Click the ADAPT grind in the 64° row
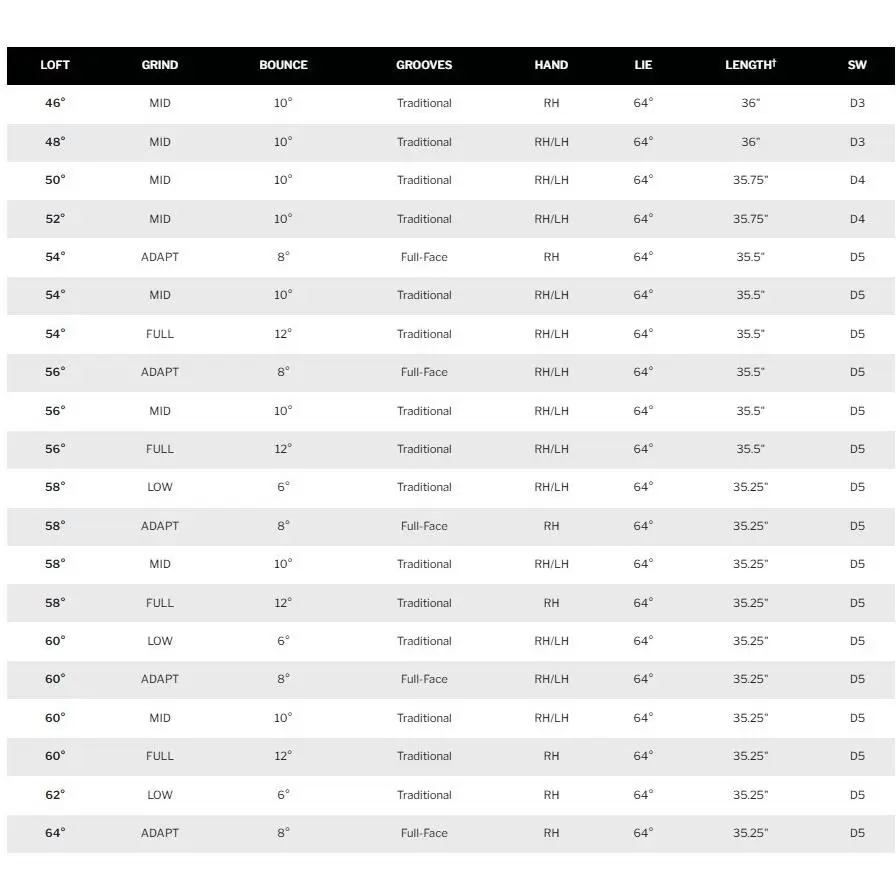The image size is (896, 896). 160,833
